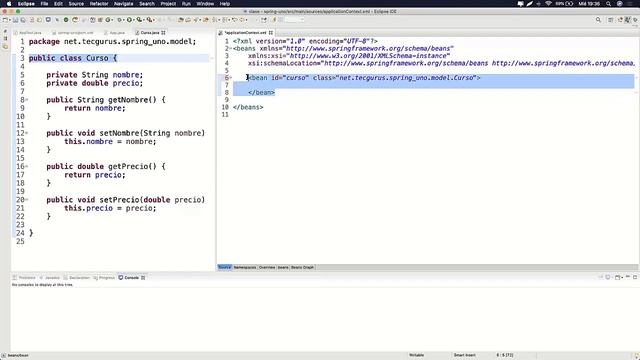Select the Java perspective icon

[628, 20]
